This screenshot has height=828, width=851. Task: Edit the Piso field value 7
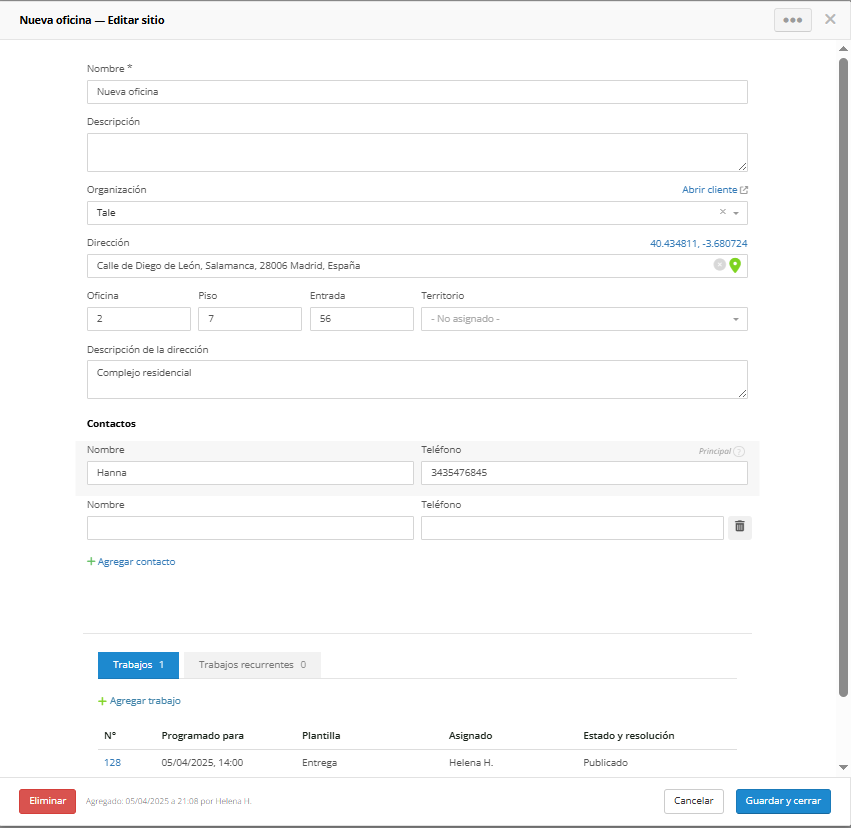250,319
